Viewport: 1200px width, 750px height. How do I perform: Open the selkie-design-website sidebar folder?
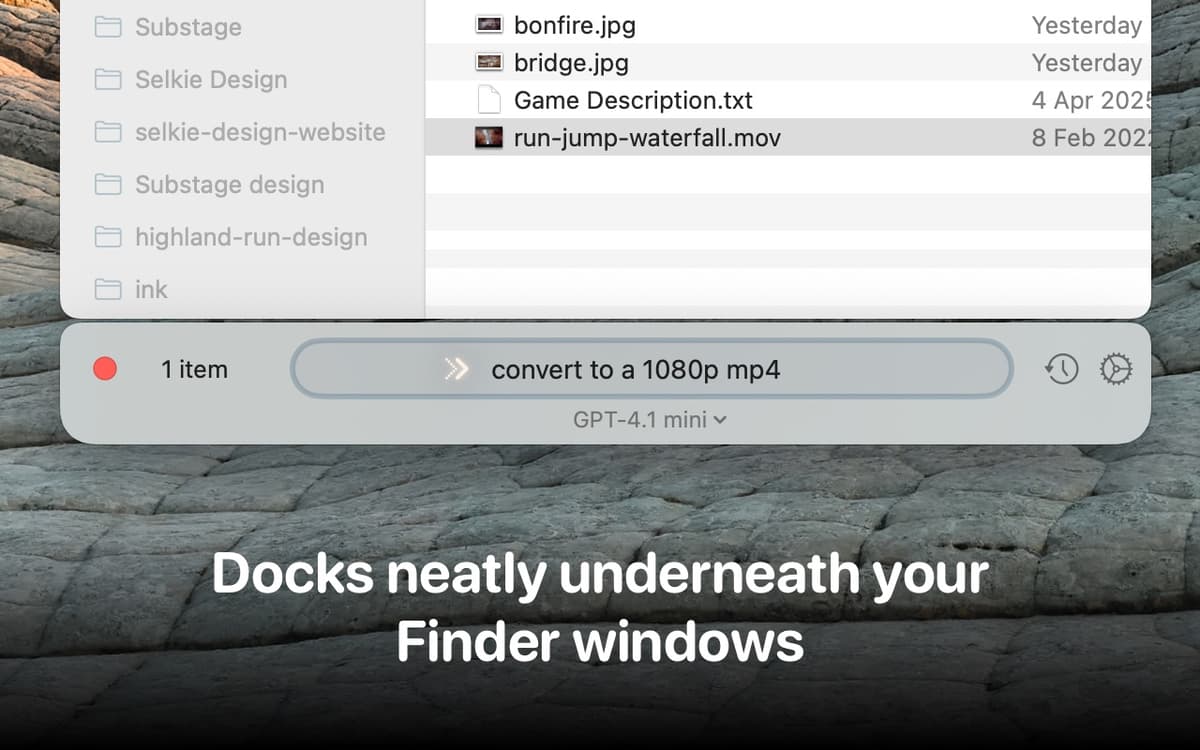pyautogui.click(x=260, y=132)
